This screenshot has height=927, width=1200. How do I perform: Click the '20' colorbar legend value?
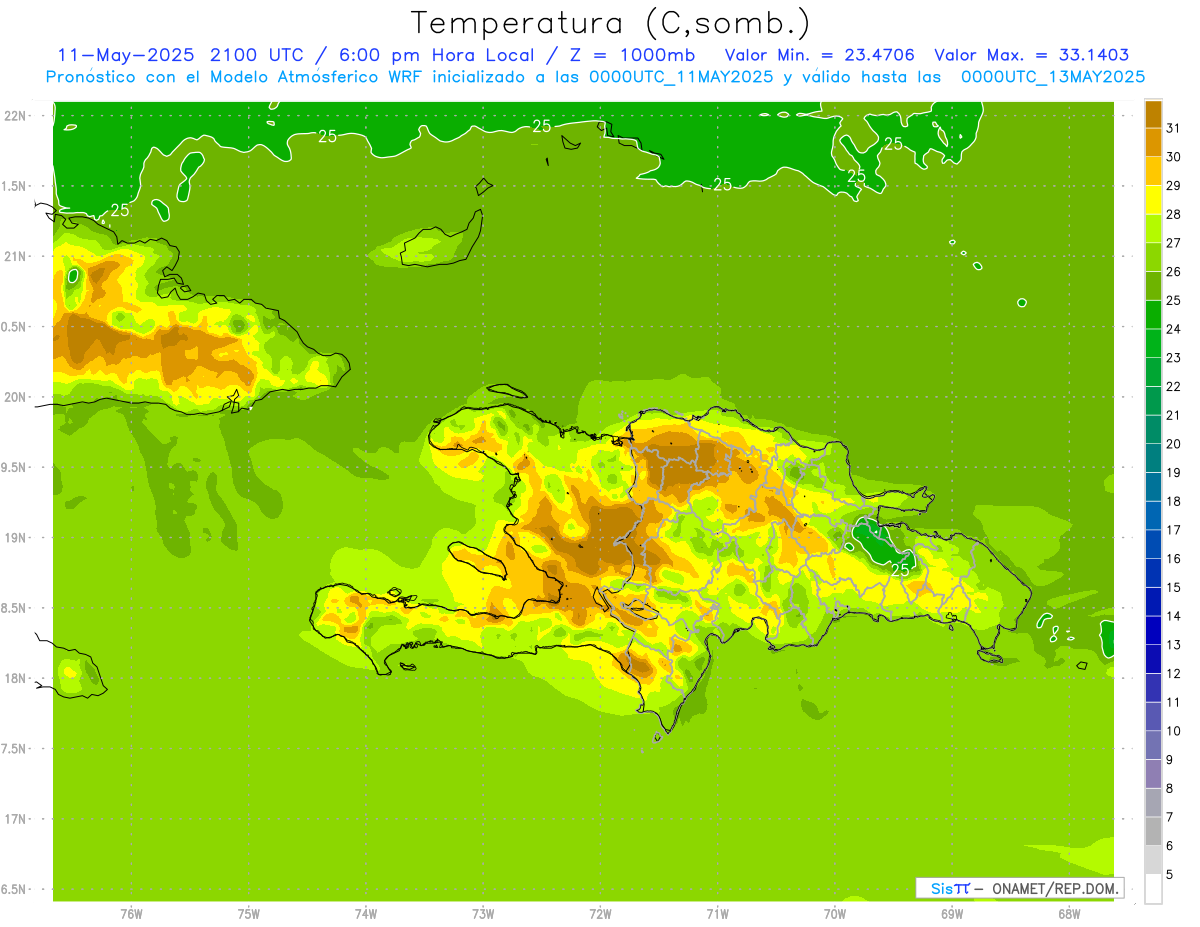pyautogui.click(x=1174, y=444)
